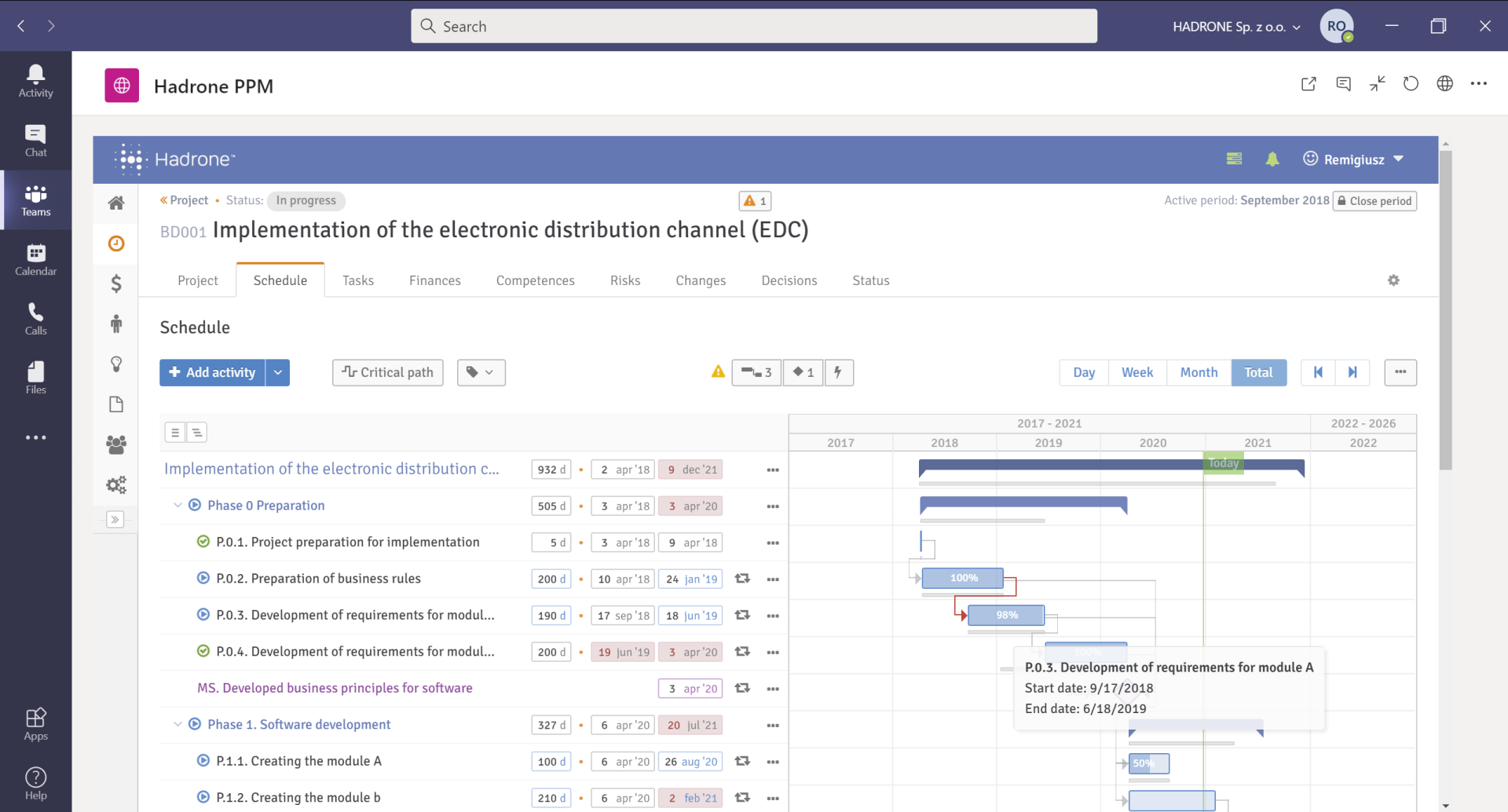
Task: Open the Finances tab
Action: coord(434,280)
